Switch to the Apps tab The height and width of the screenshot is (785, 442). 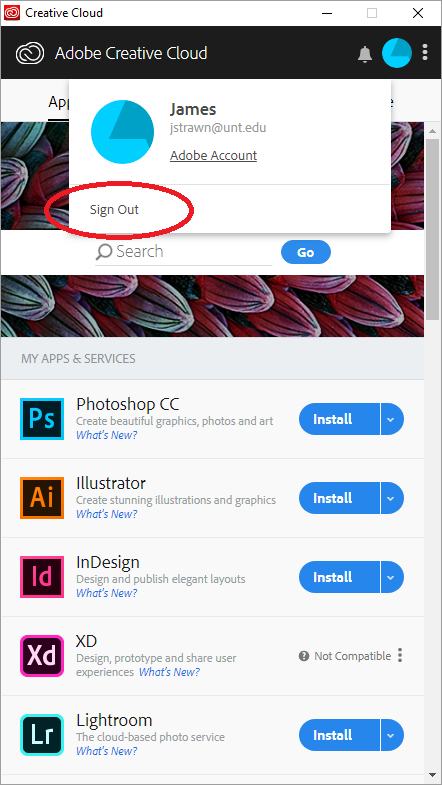(x=59, y=102)
